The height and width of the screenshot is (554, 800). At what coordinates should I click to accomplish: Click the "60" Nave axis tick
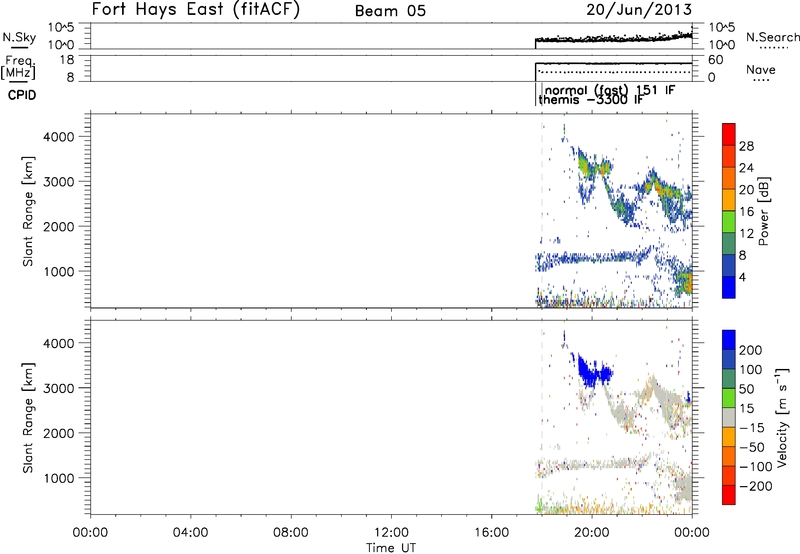(716, 60)
